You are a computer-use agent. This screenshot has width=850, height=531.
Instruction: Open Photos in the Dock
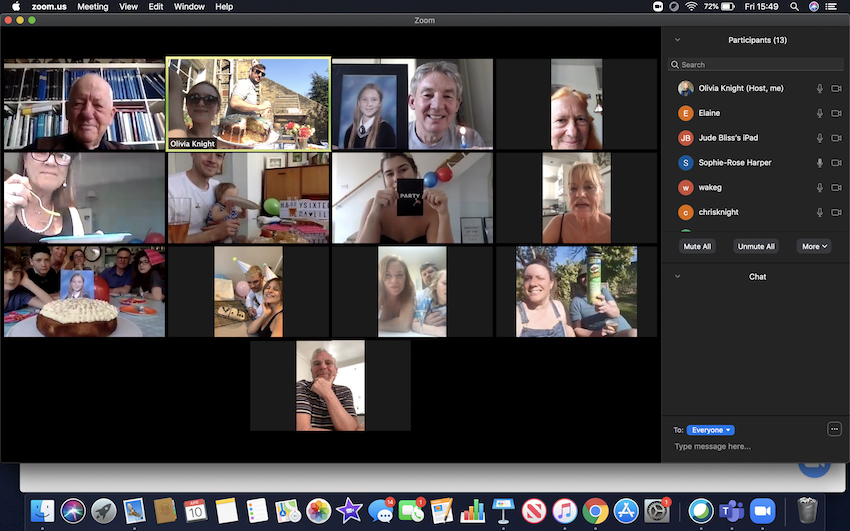(x=319, y=510)
